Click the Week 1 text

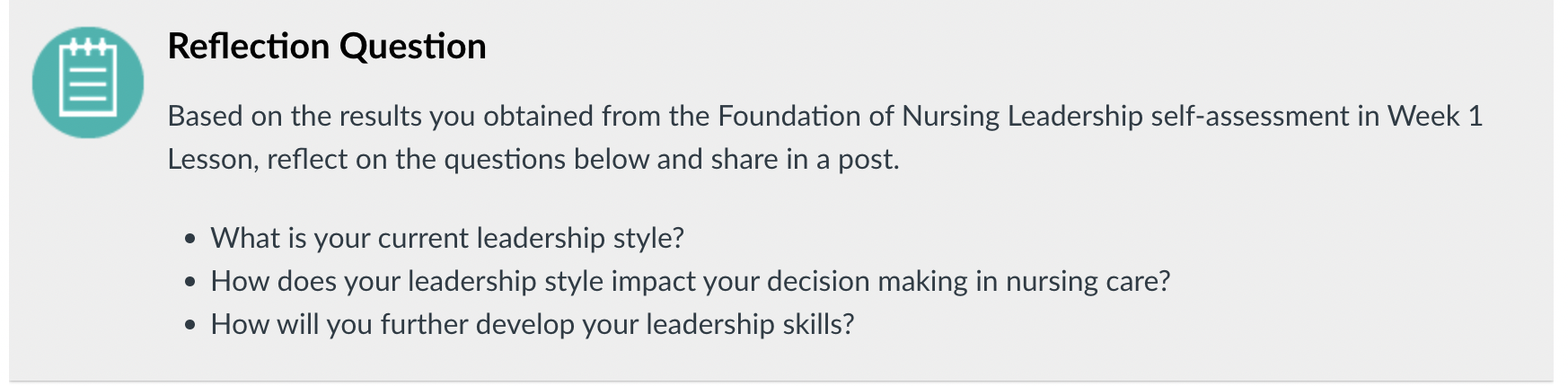point(1435,117)
